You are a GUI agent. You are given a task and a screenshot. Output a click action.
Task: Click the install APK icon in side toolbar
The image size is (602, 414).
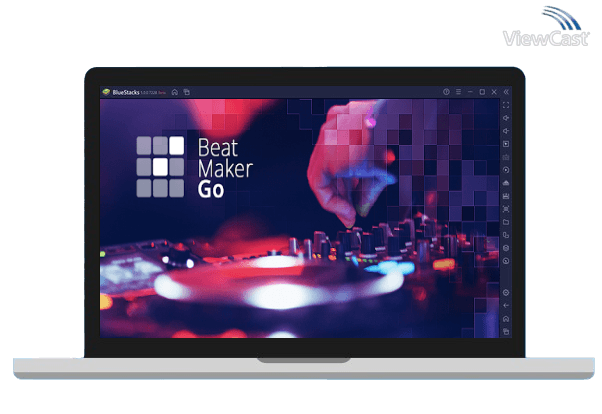pyautogui.click(x=506, y=183)
